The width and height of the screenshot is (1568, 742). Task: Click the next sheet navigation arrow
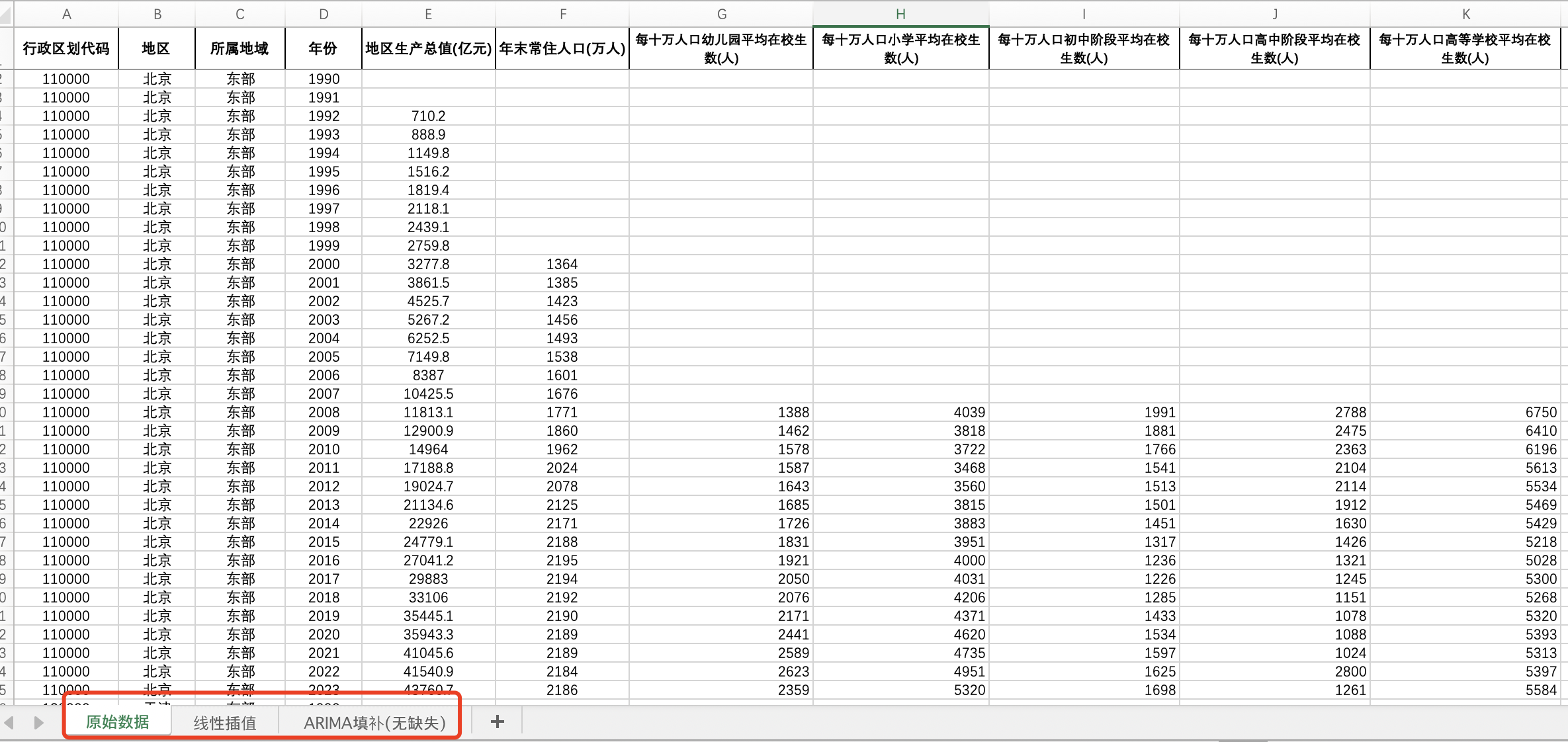click(x=38, y=722)
